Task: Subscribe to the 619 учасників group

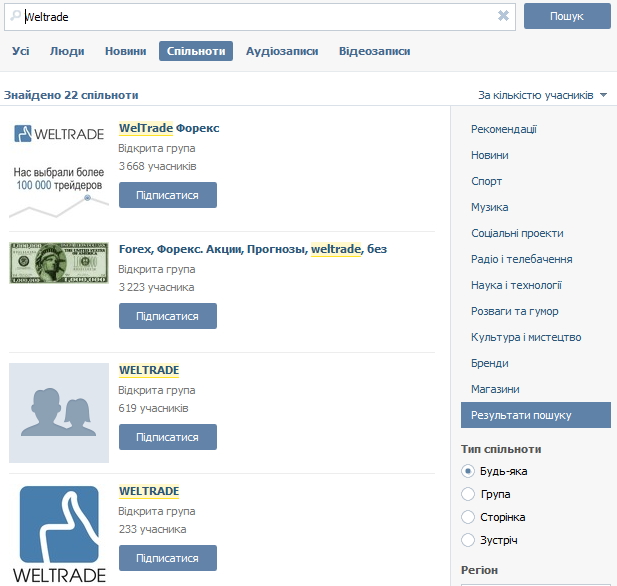Action: click(x=168, y=437)
